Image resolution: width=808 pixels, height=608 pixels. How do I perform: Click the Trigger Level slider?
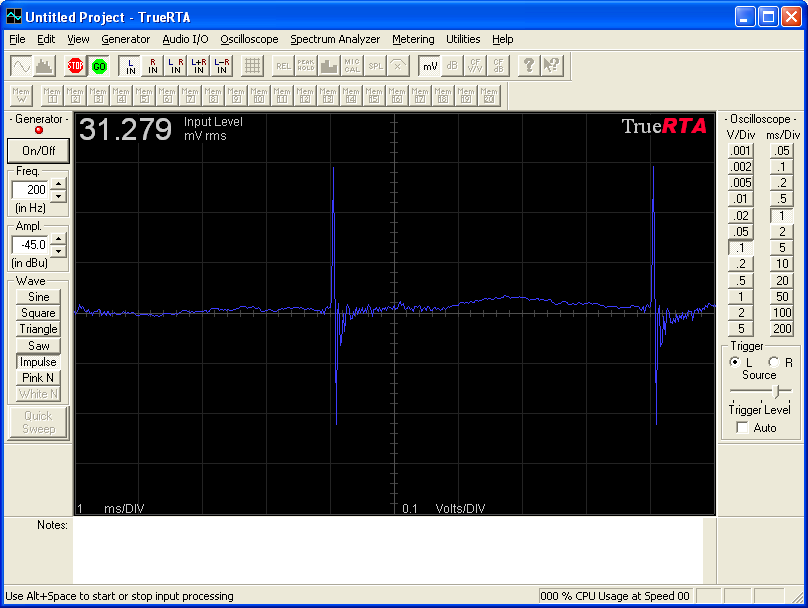(777, 392)
